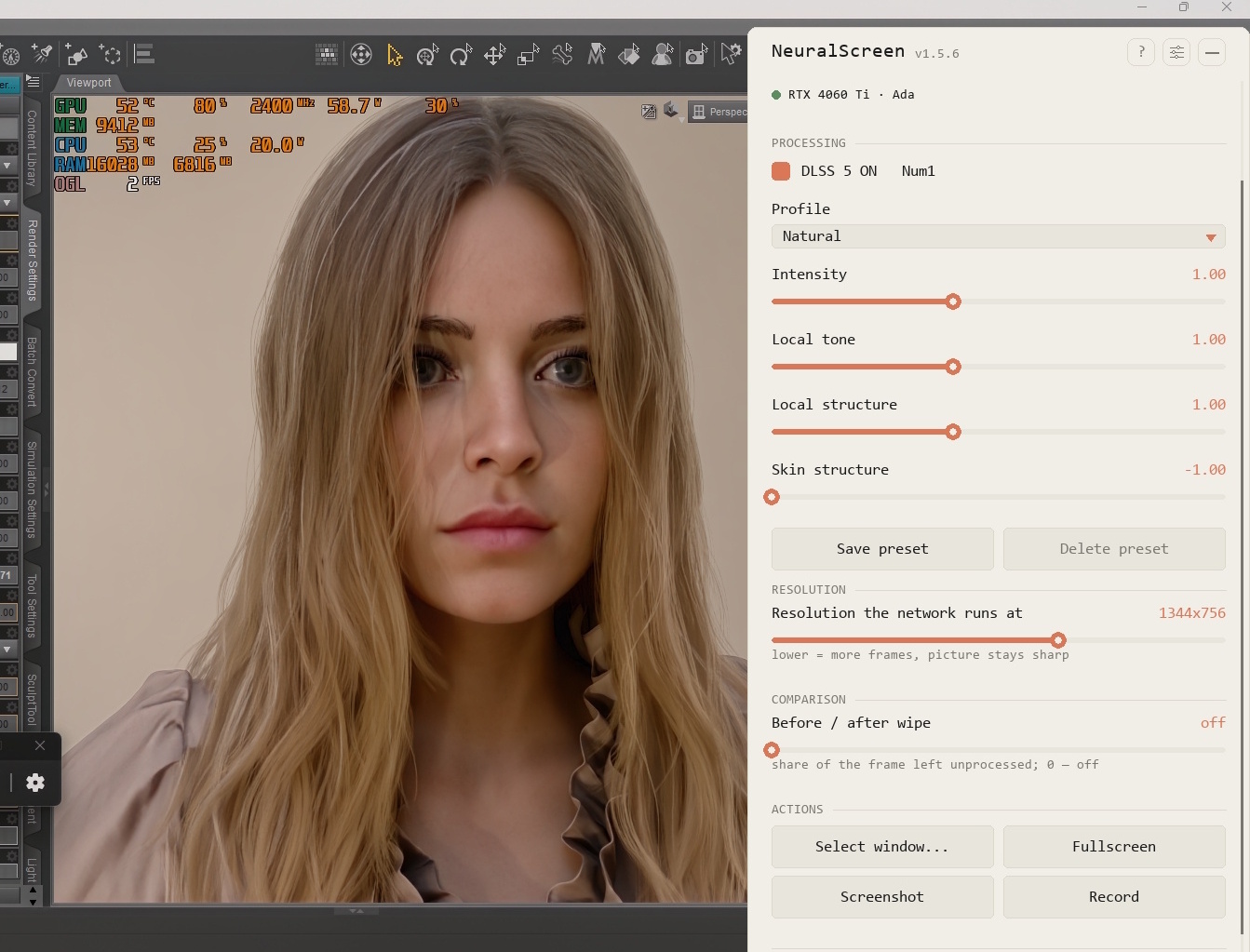Toggle DLSS 5 ON indicator
Viewport: 1250px width, 952px height.
(781, 171)
